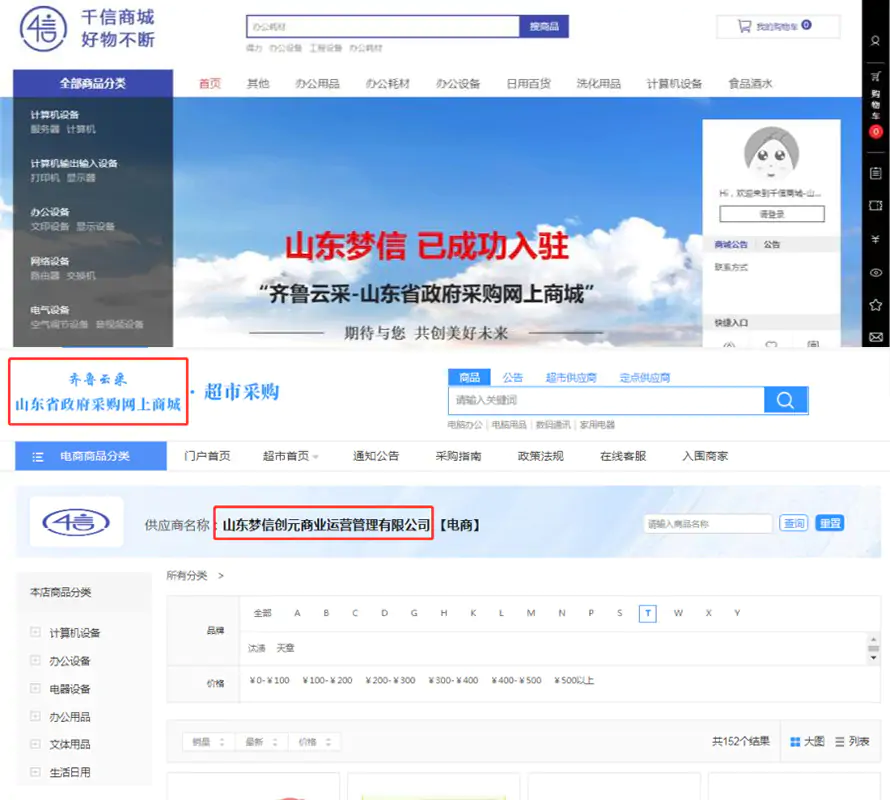Screen dimensions: 890x800
Task: Switch to the 定点供应商 search tab
Action: 645,378
